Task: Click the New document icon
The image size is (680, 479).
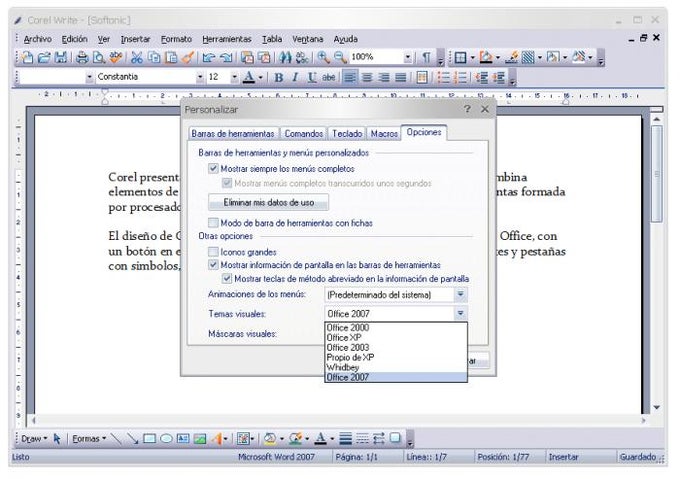Action: [x=27, y=57]
